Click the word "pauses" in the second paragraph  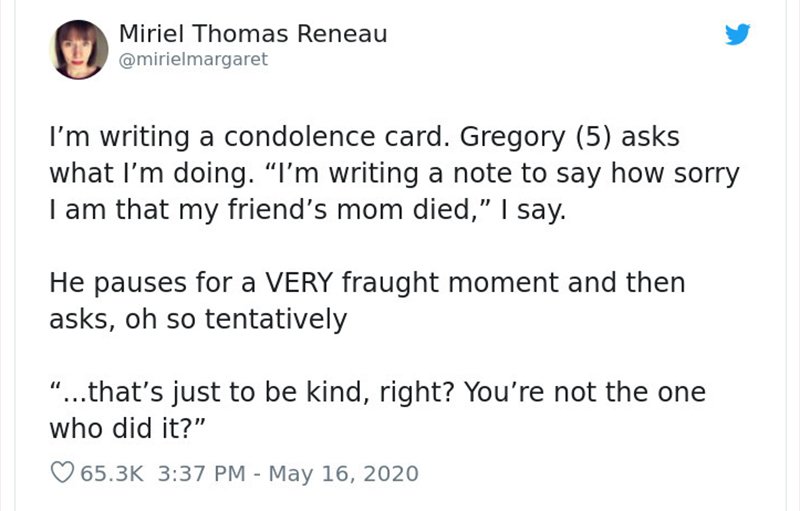click(x=140, y=284)
